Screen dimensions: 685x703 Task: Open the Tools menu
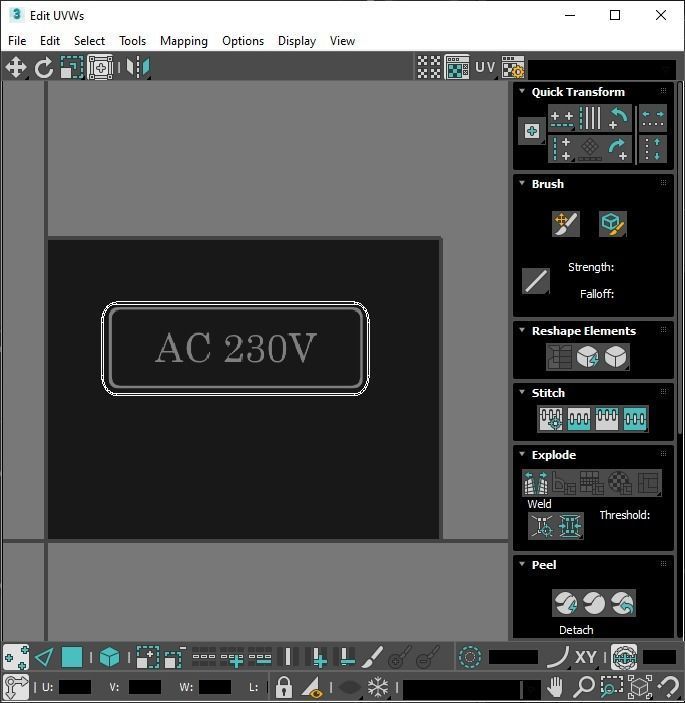(x=132, y=41)
